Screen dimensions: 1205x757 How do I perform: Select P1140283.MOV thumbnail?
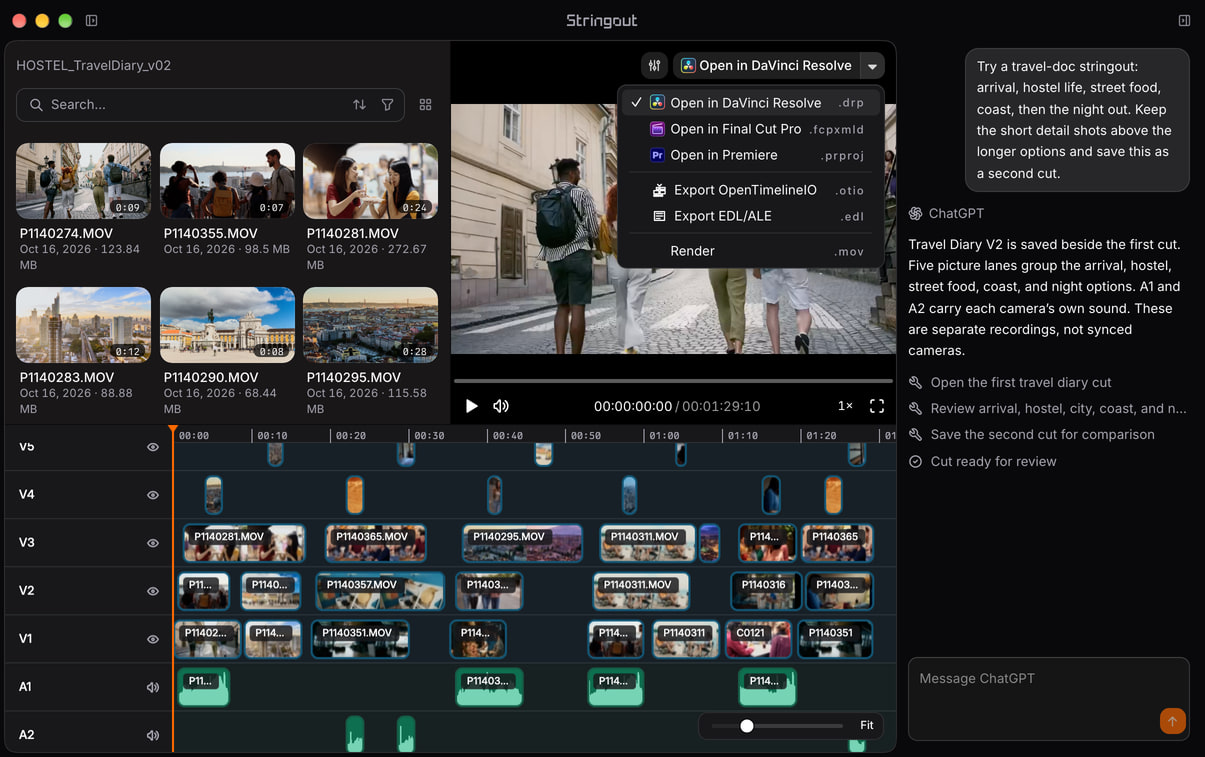[84, 325]
